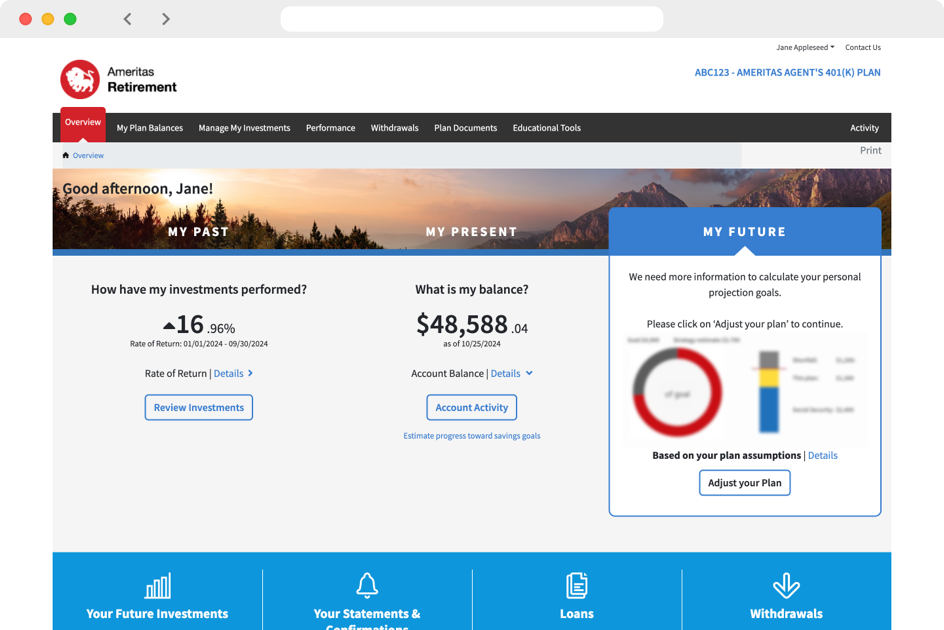Image resolution: width=944 pixels, height=630 pixels.
Task: Click the bar chart icon for Your Future Investments
Action: pyautogui.click(x=156, y=584)
